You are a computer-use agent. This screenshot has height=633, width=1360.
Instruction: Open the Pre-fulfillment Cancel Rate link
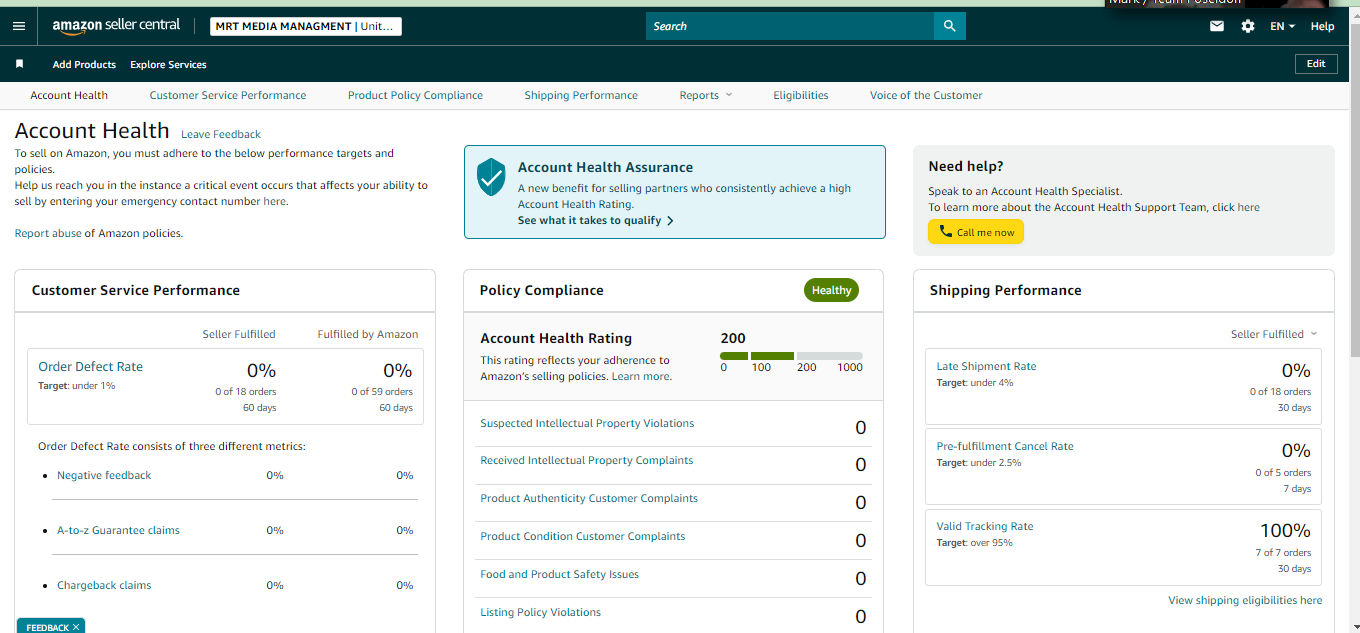click(1005, 446)
